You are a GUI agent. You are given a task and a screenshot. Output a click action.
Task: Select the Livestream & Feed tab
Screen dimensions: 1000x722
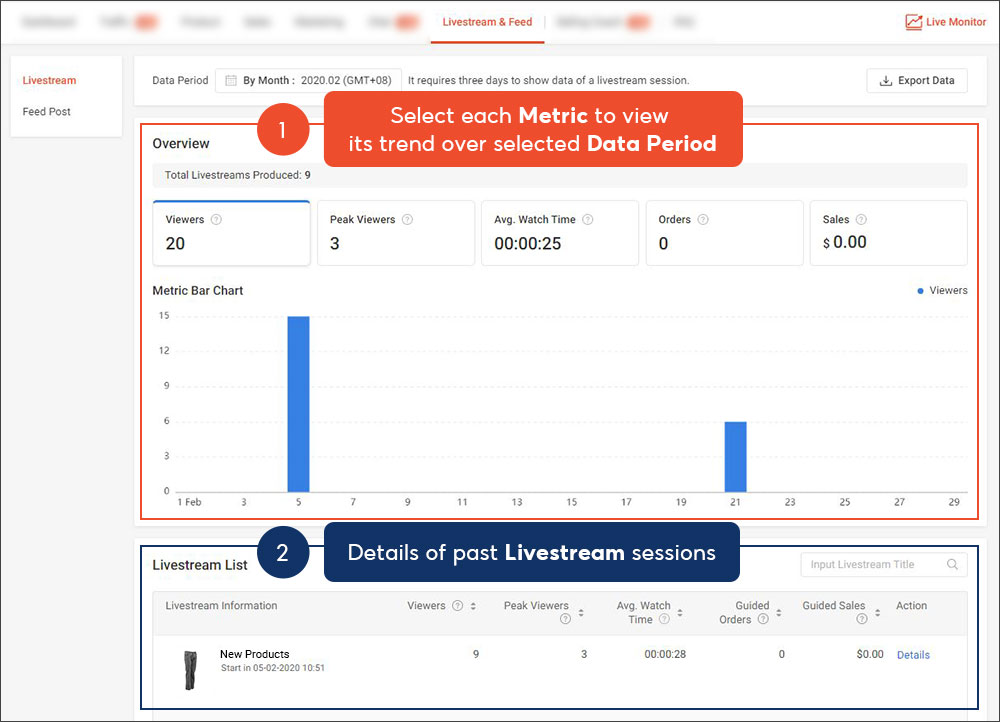pos(487,22)
